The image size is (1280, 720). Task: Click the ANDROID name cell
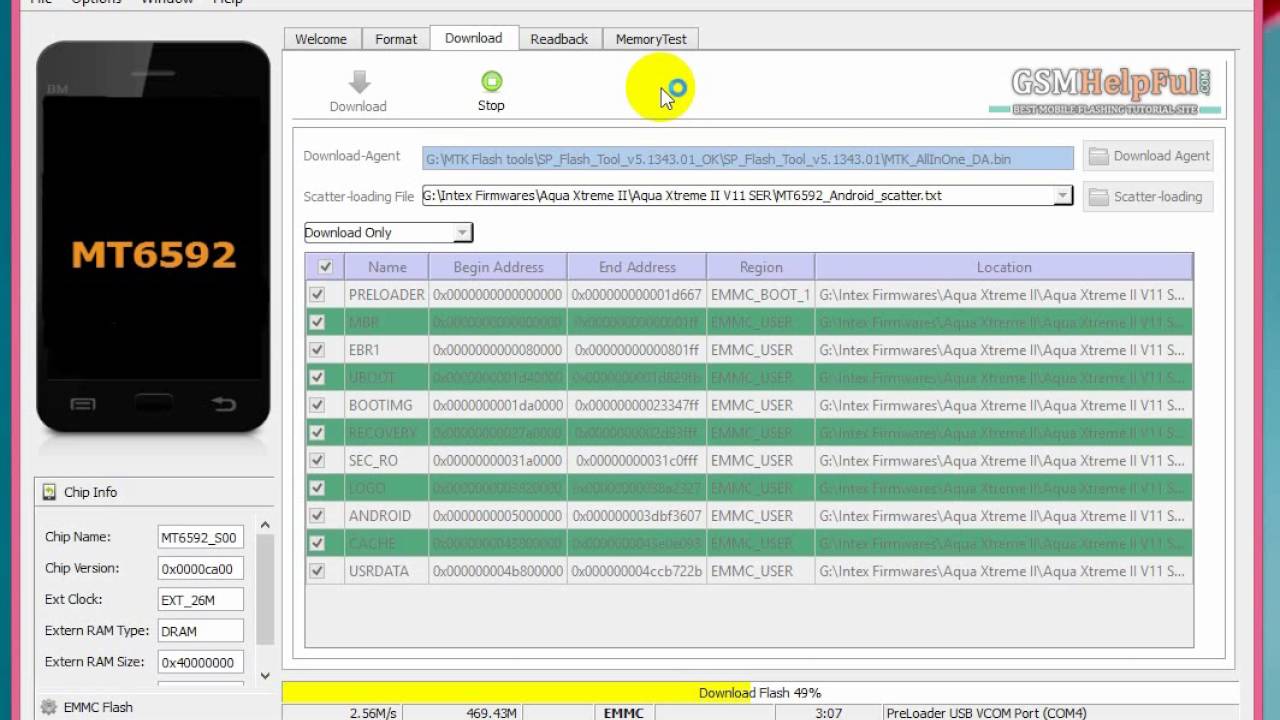387,516
